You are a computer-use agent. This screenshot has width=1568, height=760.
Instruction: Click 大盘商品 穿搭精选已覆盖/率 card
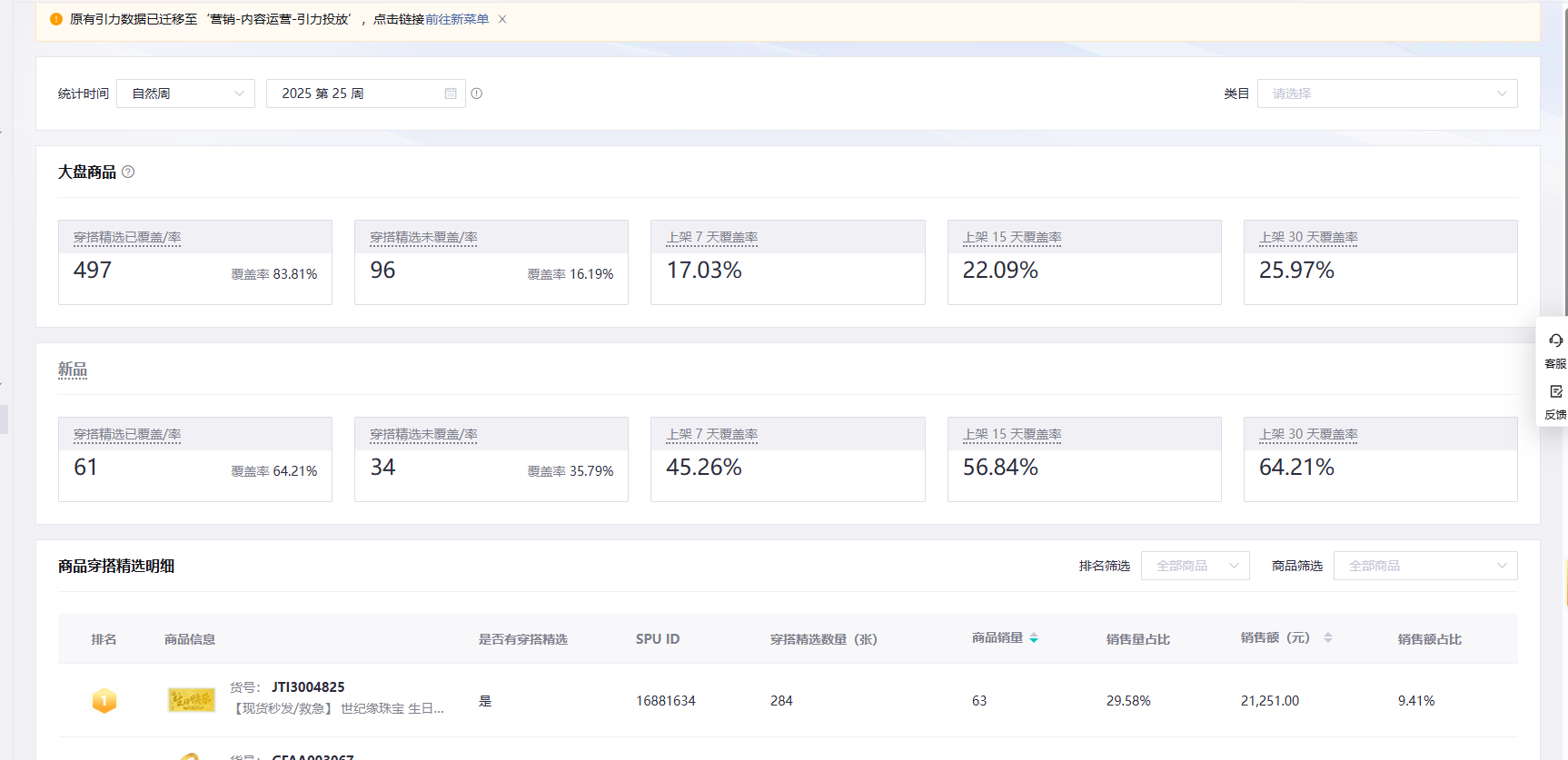[x=195, y=262]
